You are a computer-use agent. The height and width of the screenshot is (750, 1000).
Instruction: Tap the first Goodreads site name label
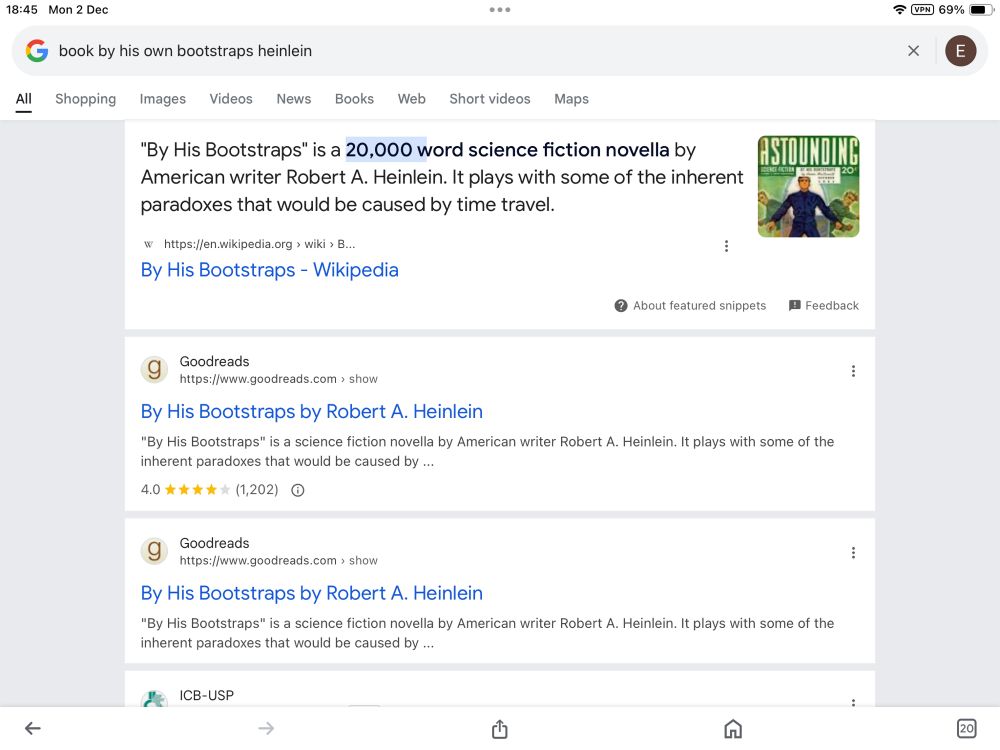214,361
